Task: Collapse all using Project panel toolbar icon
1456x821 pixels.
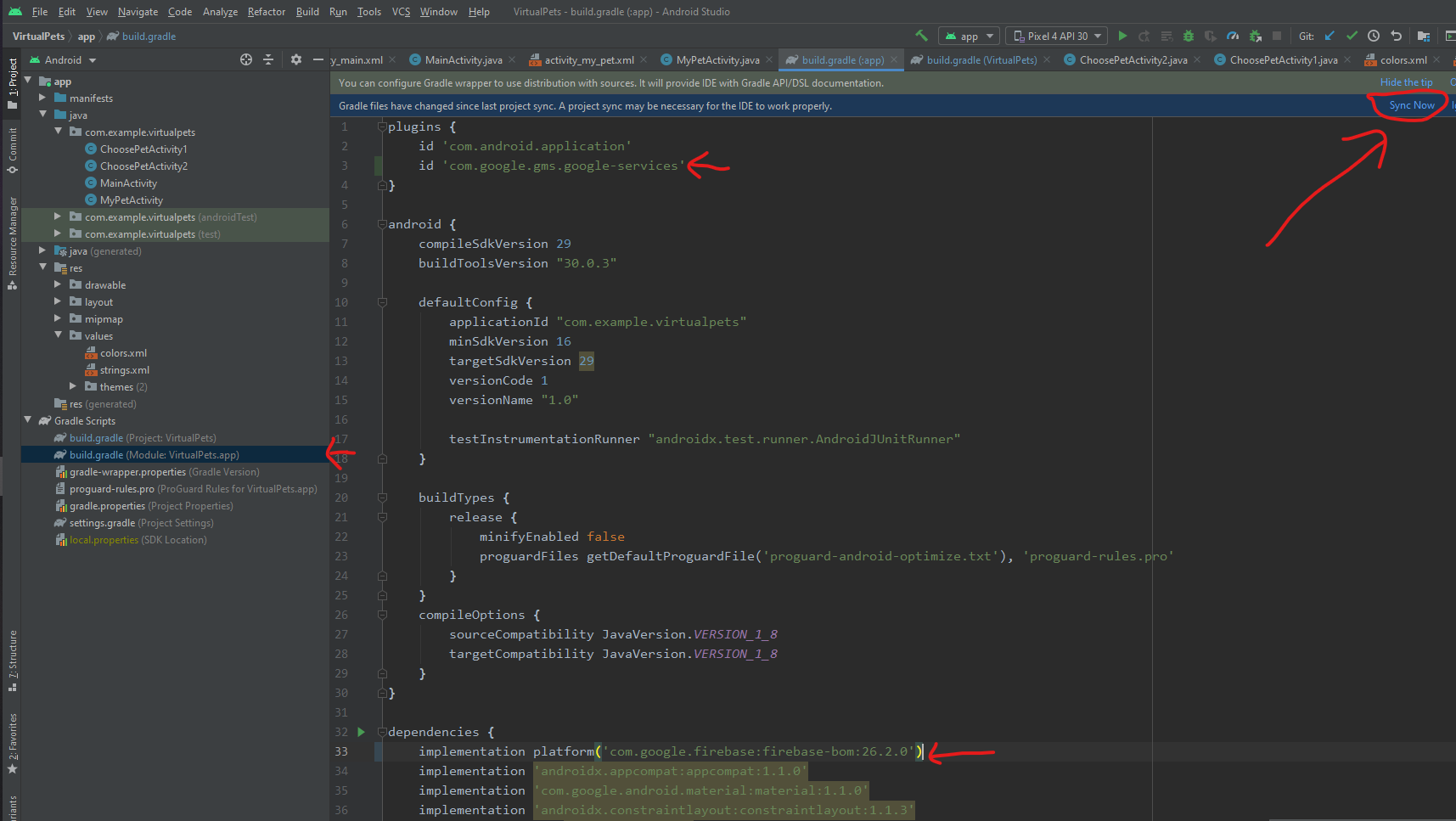Action: (268, 59)
